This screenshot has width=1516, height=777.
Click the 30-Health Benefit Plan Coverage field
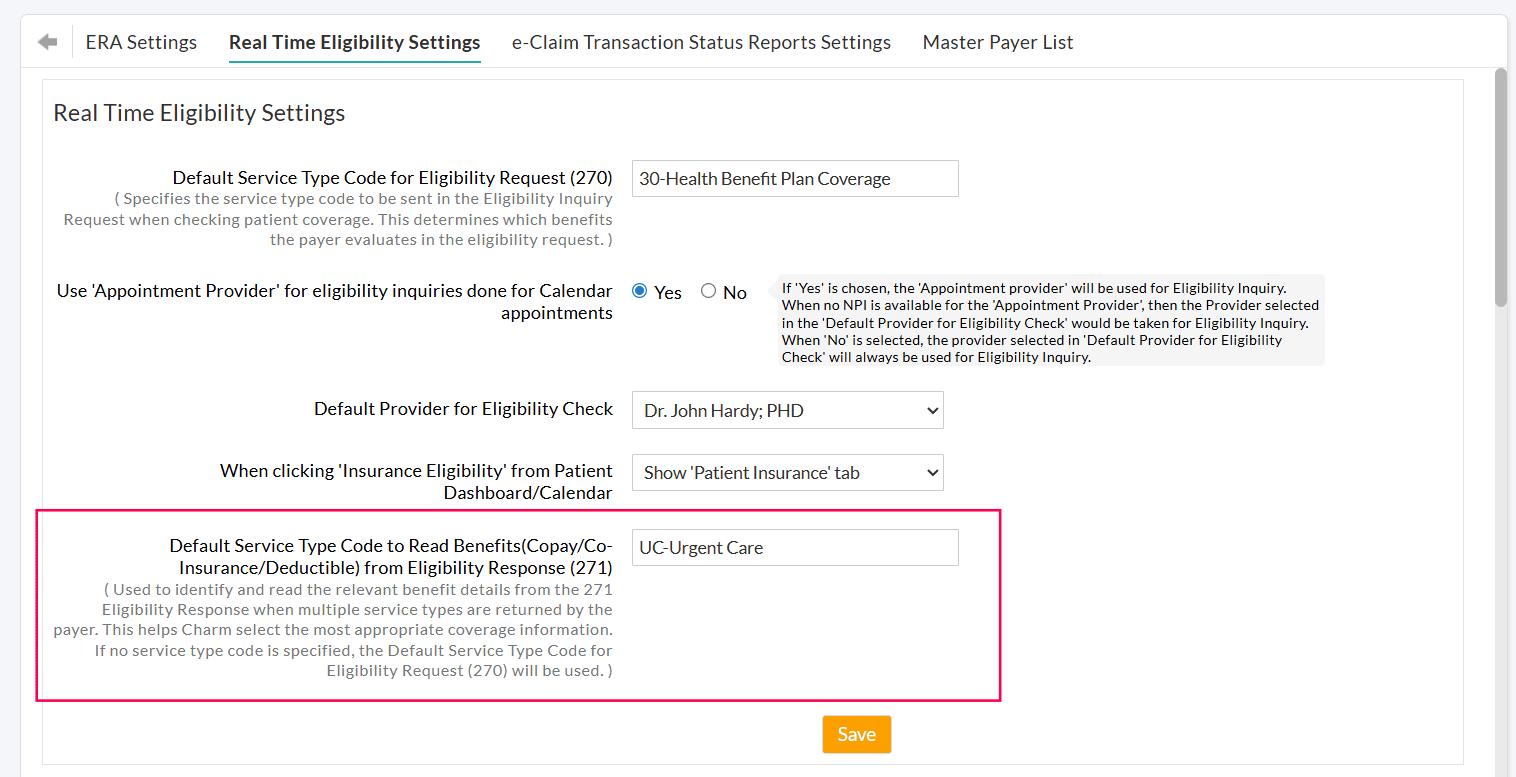pyautogui.click(x=794, y=179)
